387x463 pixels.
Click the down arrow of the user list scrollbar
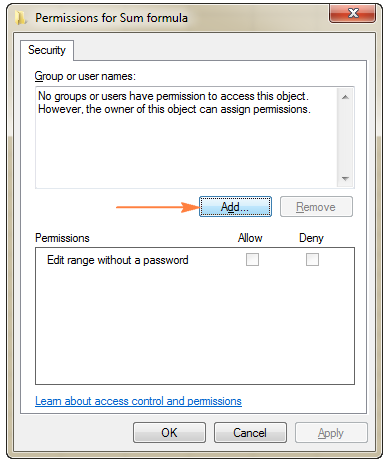point(345,179)
